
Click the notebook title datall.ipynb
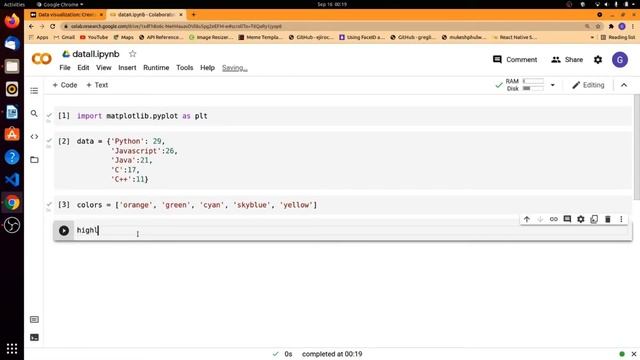96,54
